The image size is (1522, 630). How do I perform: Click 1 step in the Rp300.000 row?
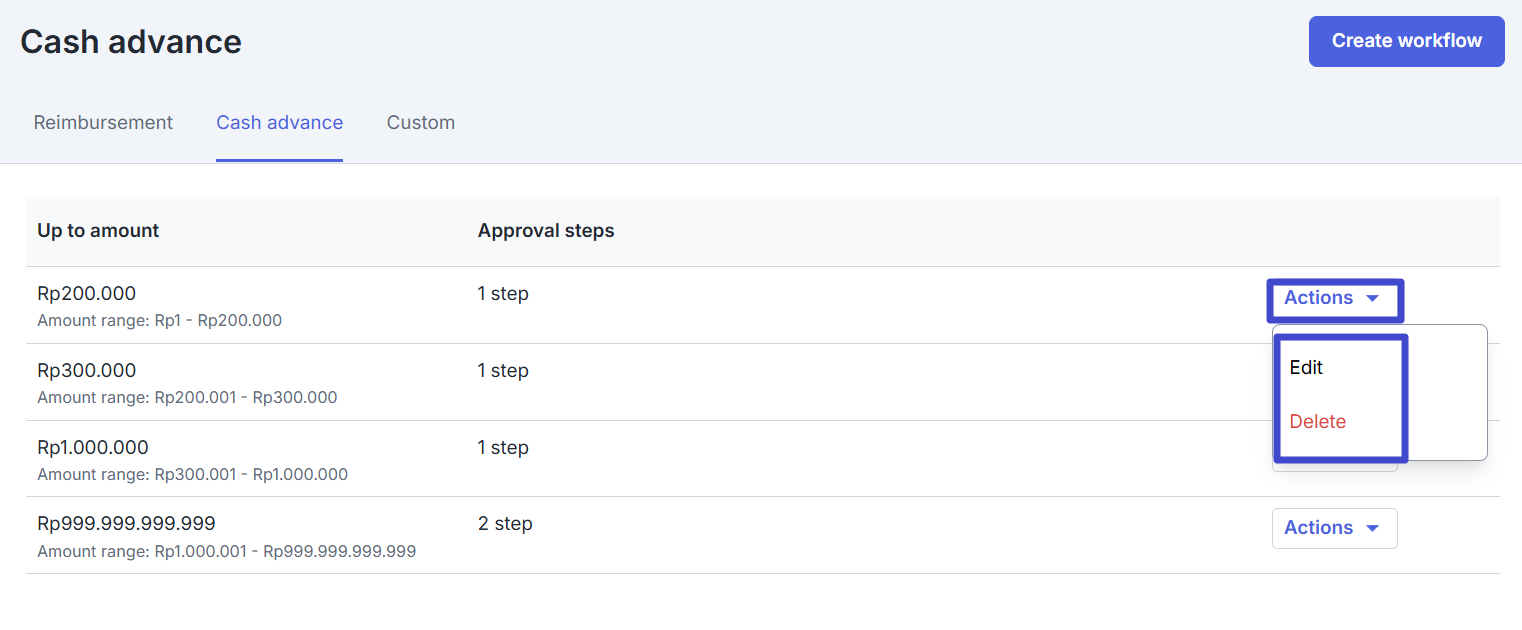click(x=503, y=371)
